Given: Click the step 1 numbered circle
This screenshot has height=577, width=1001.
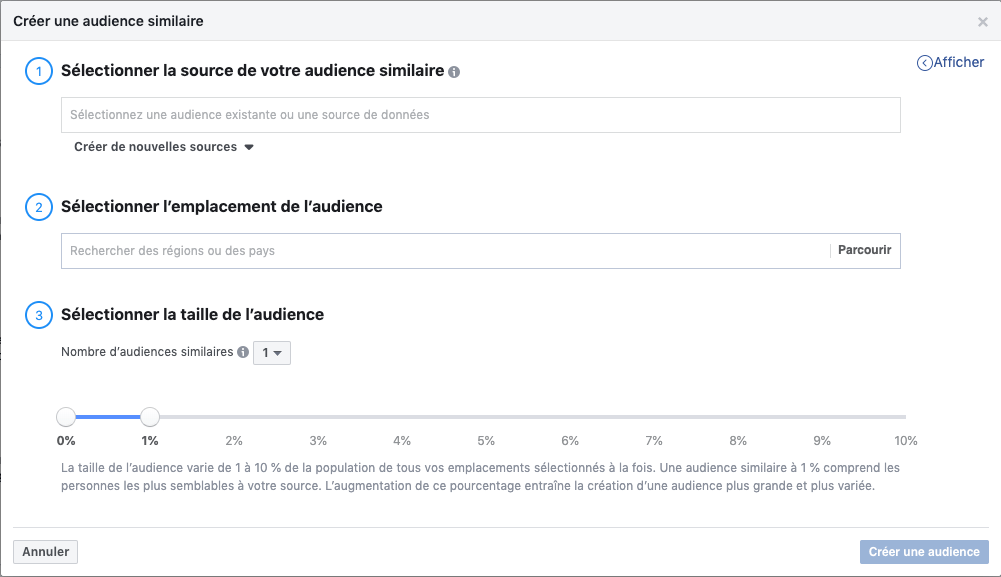Looking at the screenshot, I should (x=38, y=70).
